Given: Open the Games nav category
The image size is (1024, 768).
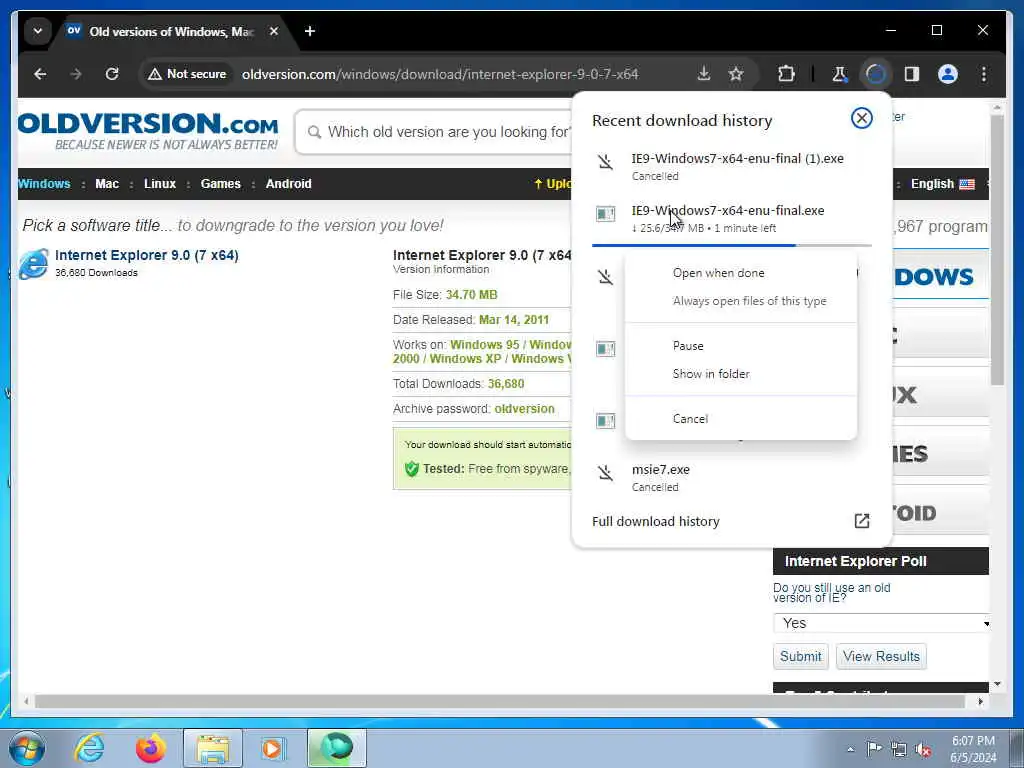Looking at the screenshot, I should coord(221,184).
